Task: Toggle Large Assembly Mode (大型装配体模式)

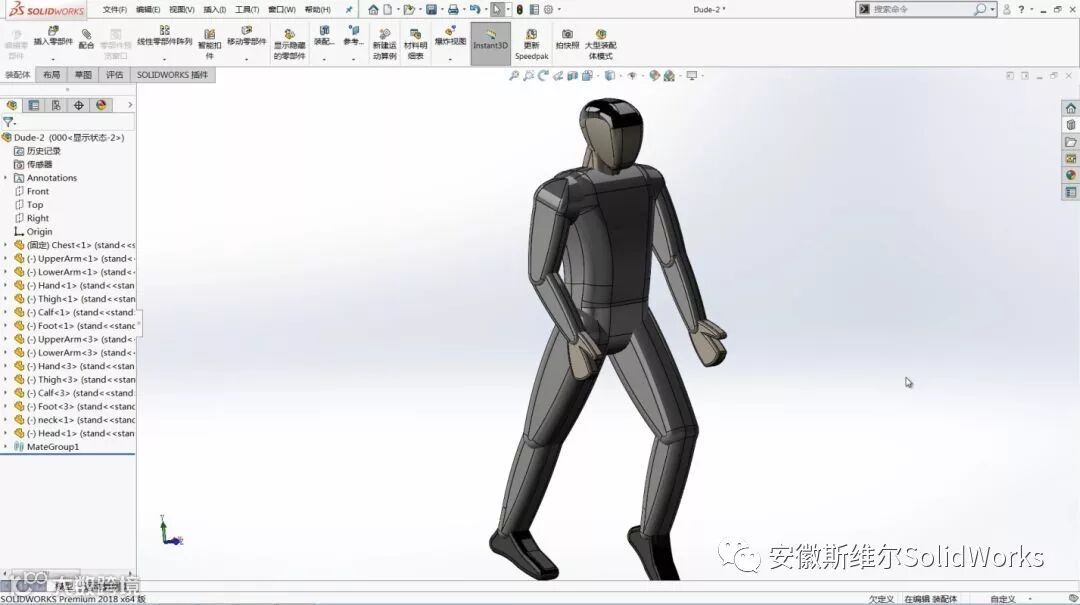Action: (601, 44)
